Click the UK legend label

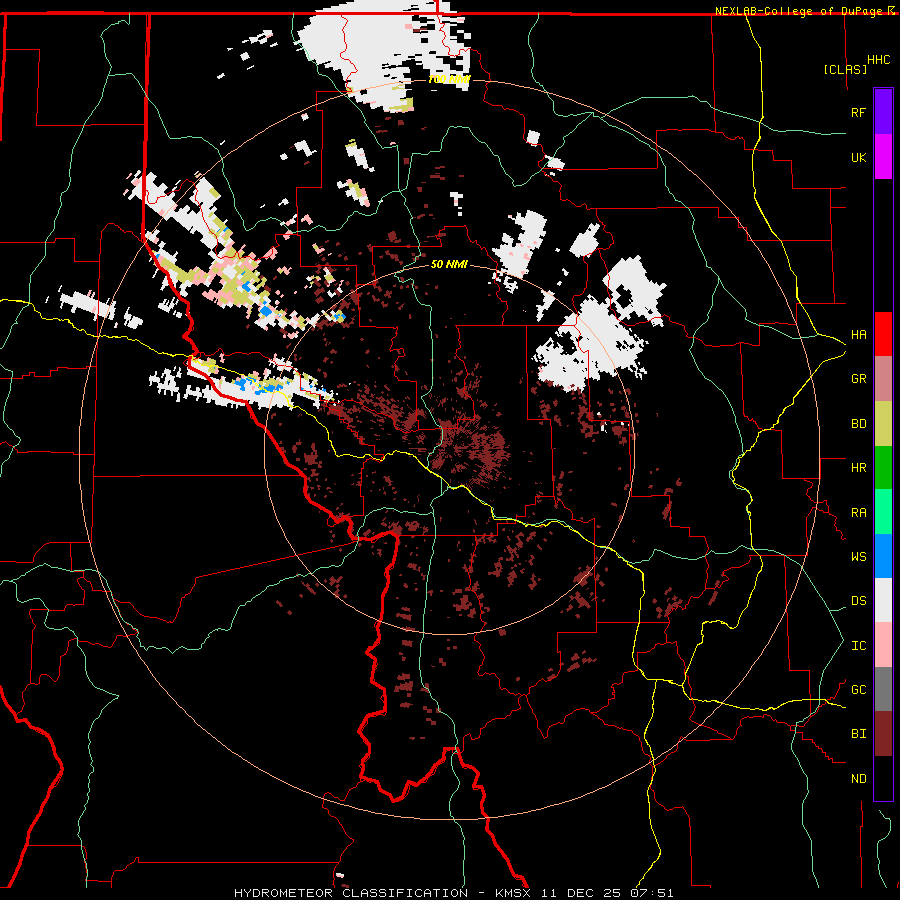coord(858,158)
